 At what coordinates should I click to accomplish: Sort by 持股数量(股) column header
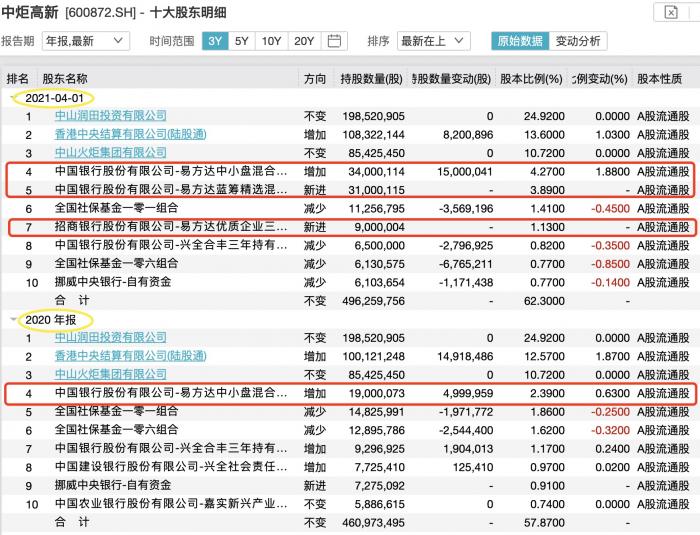coord(371,79)
